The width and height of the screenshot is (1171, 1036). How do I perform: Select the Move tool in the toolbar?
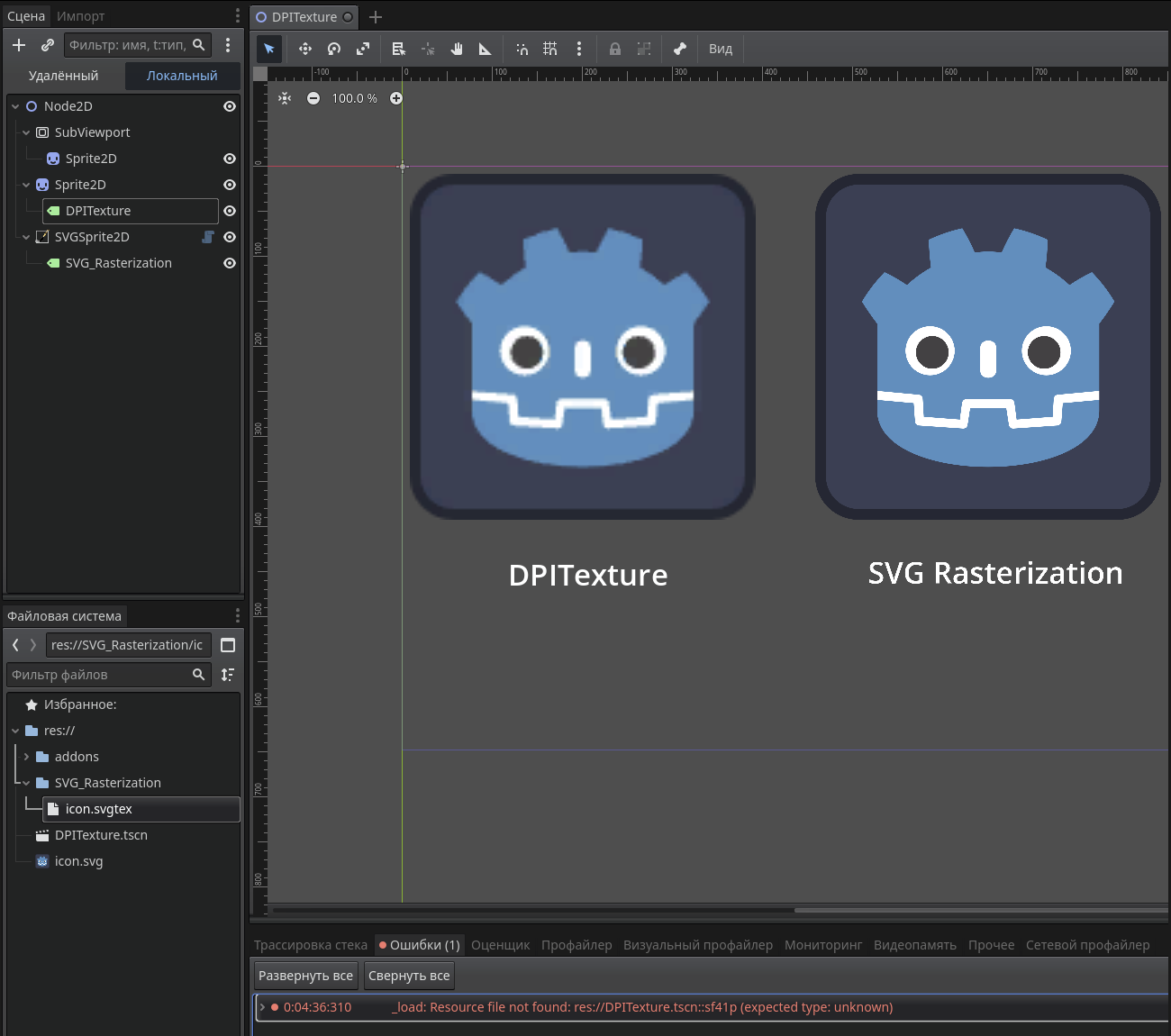[305, 49]
